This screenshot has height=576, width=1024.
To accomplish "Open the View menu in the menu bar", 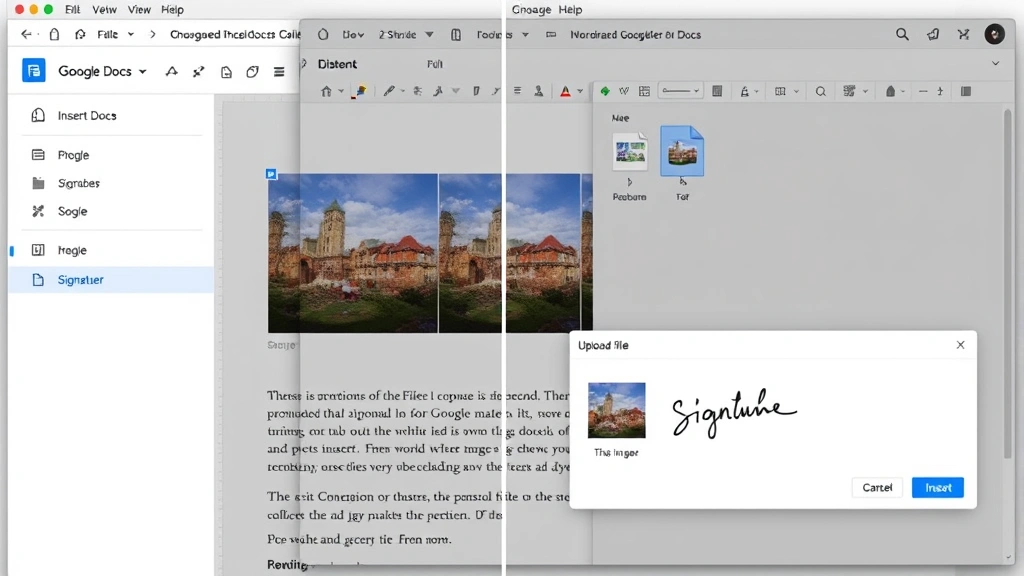I will (139, 9).
